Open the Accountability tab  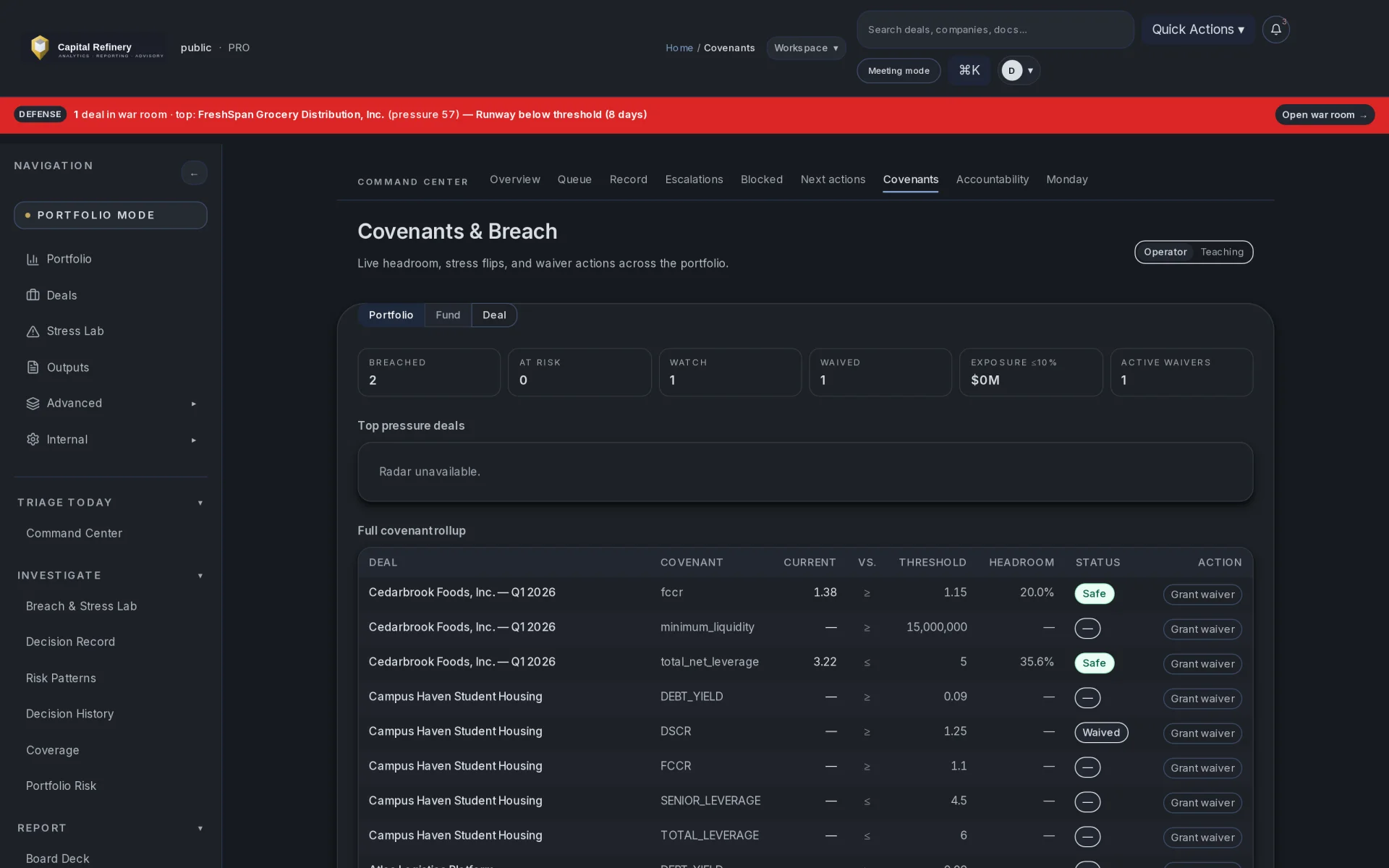click(992, 179)
